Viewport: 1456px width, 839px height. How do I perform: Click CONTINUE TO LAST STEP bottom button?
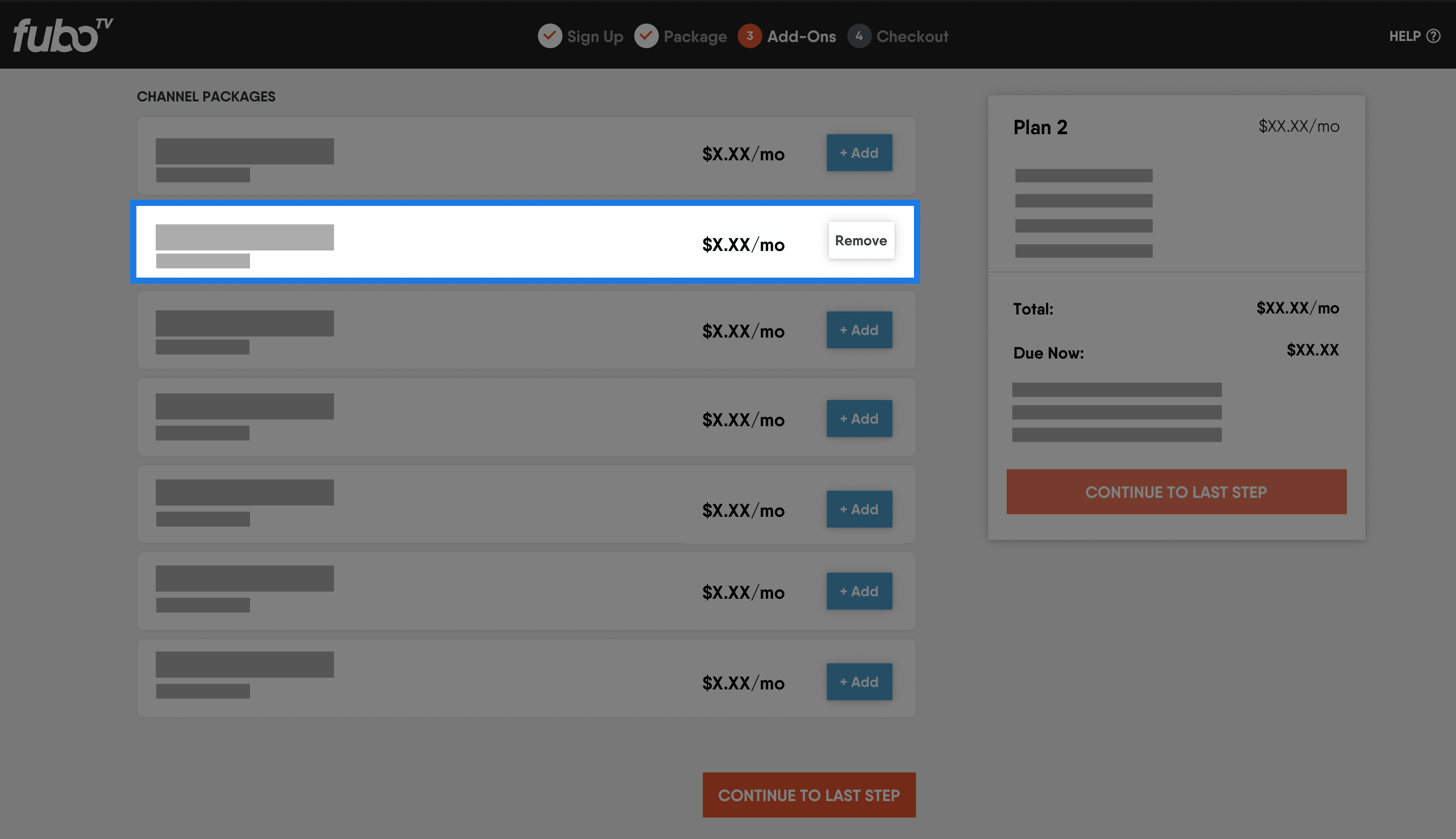tap(808, 794)
